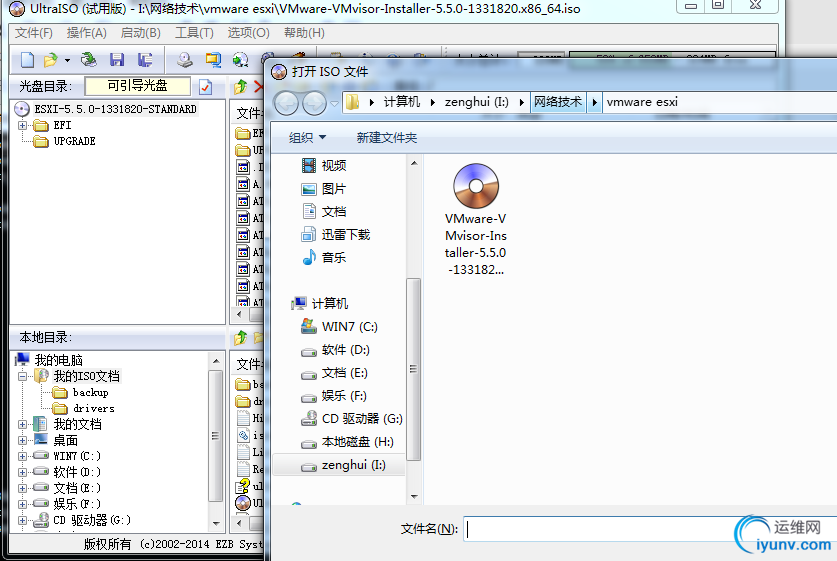Open the 选项(O) menu
This screenshot has height=561, width=837.
tap(248, 33)
